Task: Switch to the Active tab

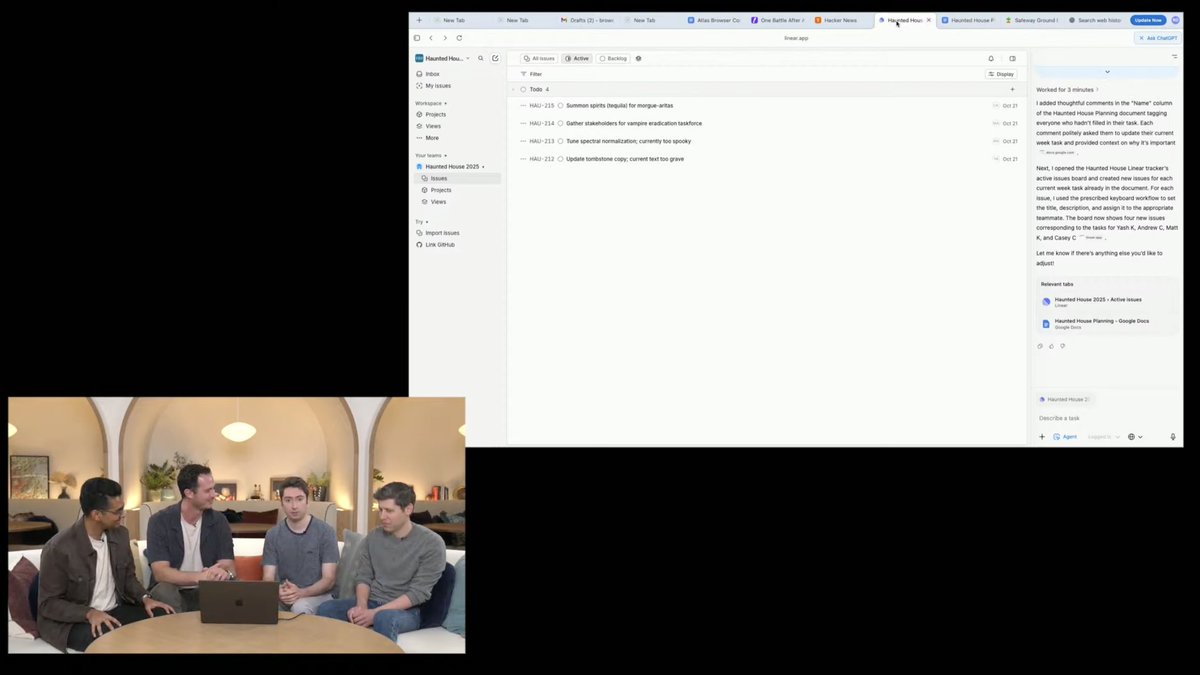Action: [x=577, y=58]
